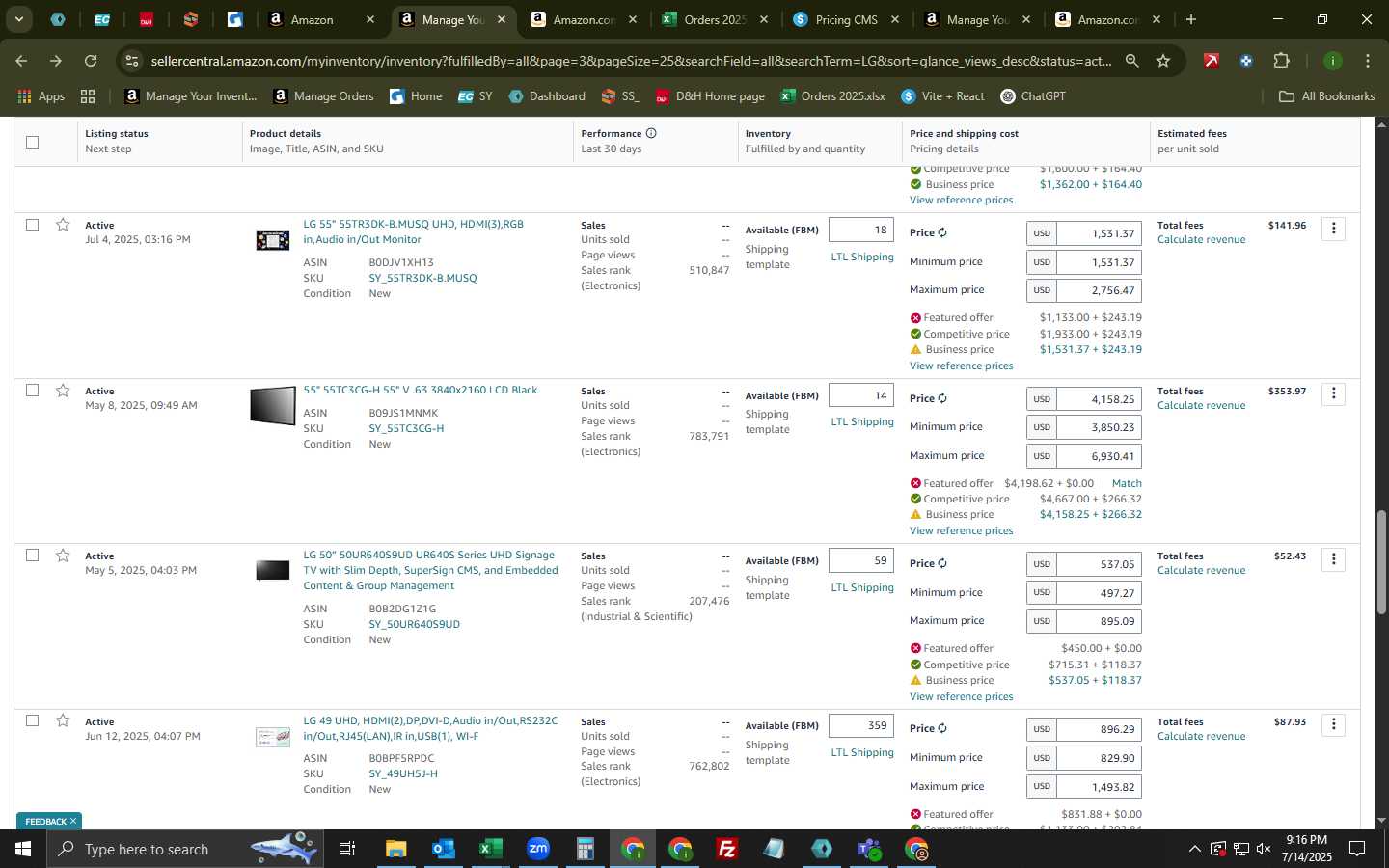Open actions menu for $353.97 fees row
The image size is (1389, 868).
[1333, 393]
